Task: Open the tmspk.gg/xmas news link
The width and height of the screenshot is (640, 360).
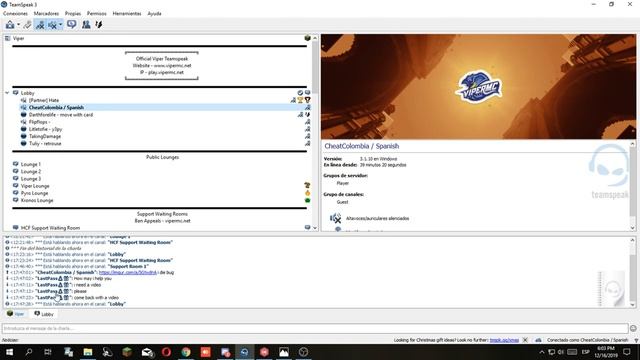Action: 504,340
